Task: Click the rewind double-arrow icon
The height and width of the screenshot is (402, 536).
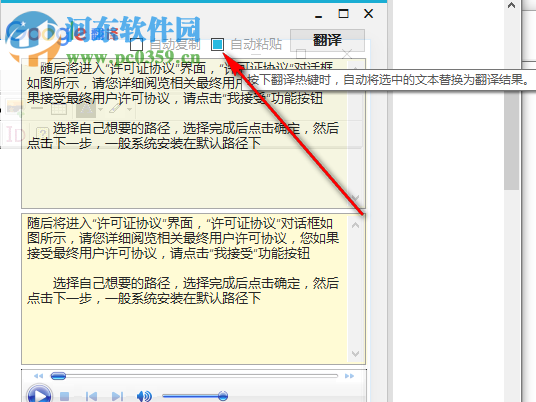Action: point(39,376)
